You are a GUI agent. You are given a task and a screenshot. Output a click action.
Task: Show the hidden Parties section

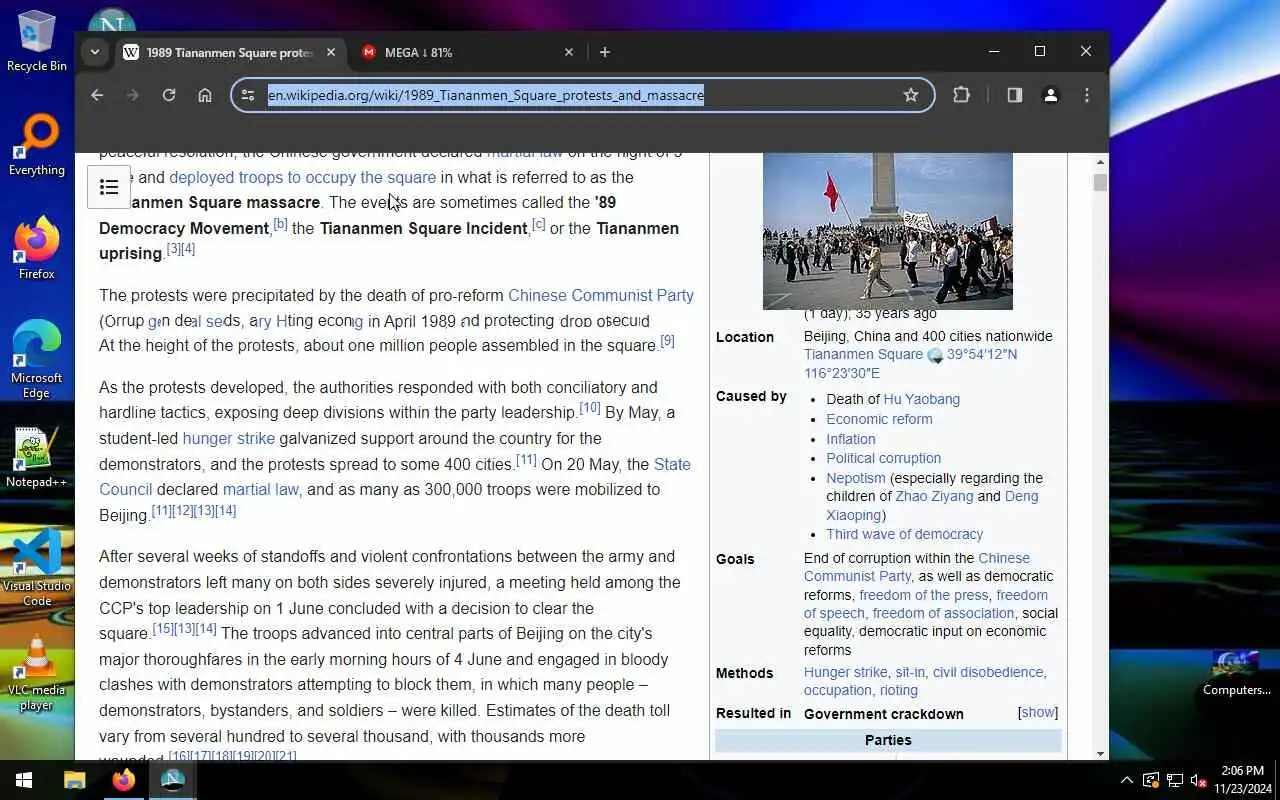click(x=1038, y=713)
